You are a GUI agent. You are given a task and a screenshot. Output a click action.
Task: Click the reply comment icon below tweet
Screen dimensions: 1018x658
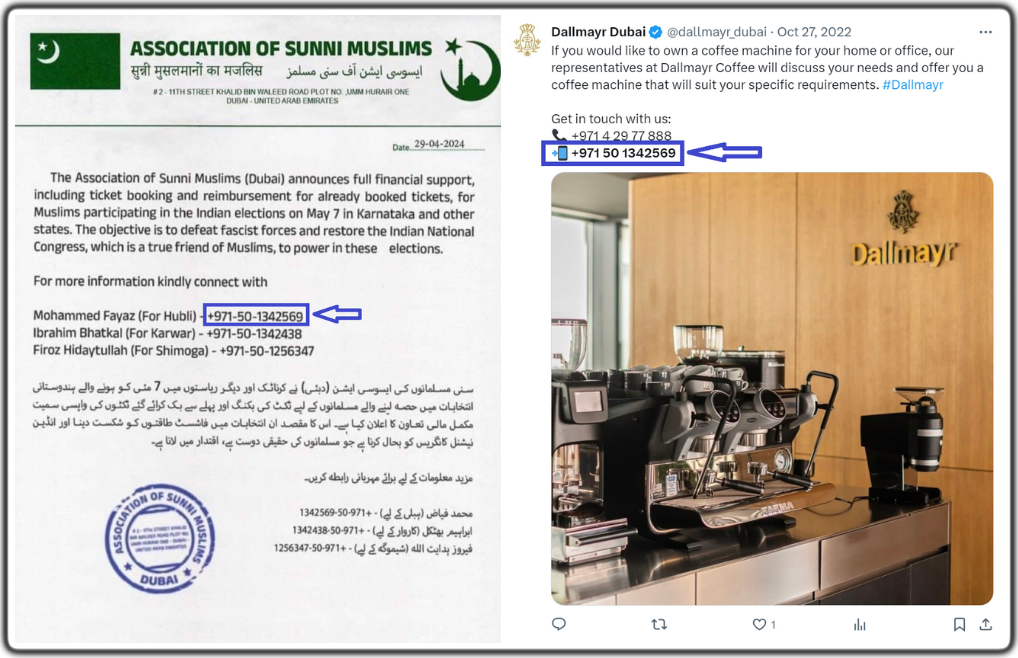(x=558, y=624)
